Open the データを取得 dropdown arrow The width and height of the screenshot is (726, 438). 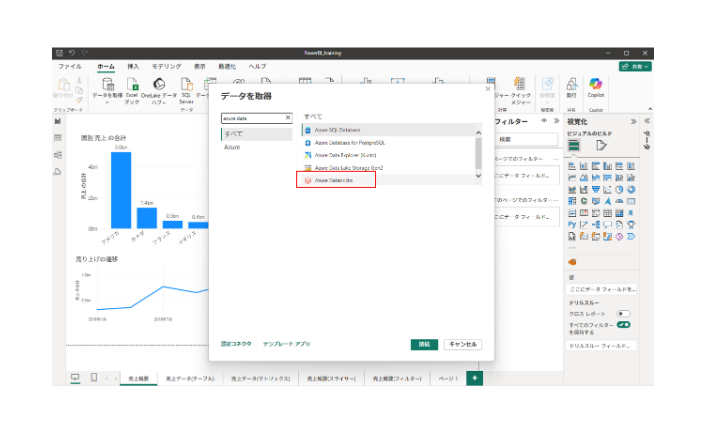pyautogui.click(x=107, y=103)
